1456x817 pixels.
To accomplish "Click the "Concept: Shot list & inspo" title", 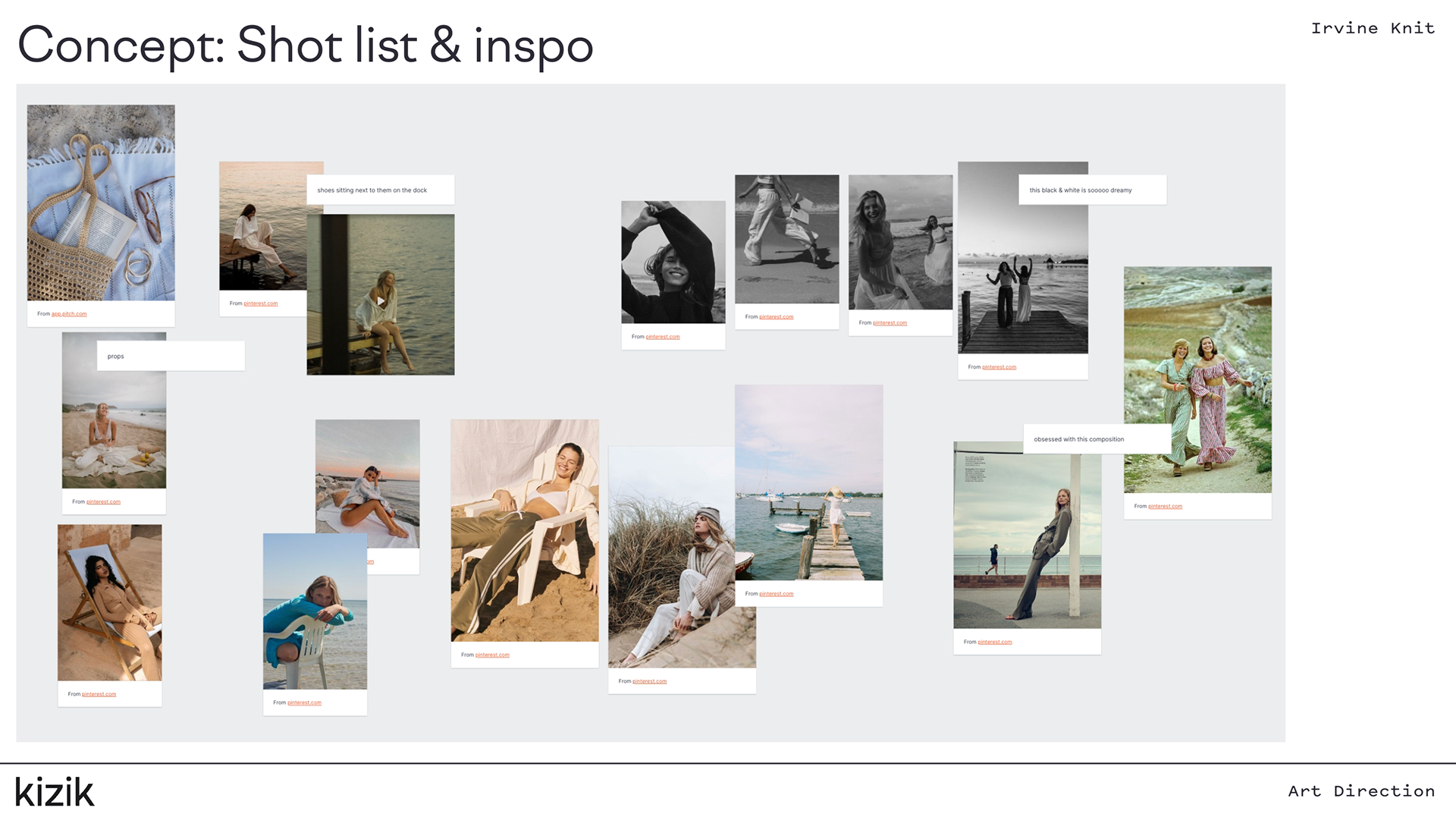I will point(305,46).
